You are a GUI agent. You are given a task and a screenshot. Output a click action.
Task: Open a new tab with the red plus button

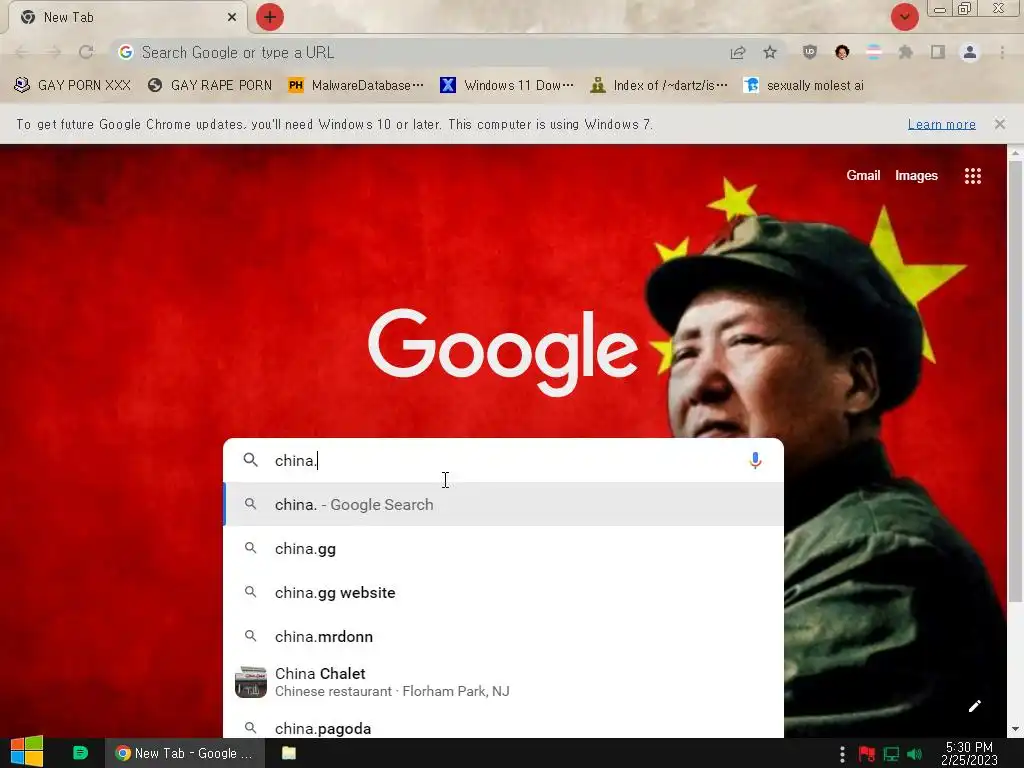[x=270, y=17]
